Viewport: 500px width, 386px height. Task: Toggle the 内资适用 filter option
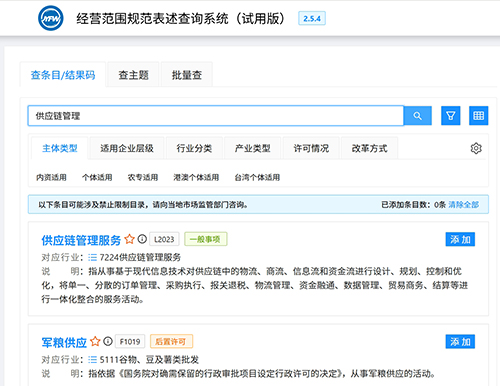click(x=51, y=177)
